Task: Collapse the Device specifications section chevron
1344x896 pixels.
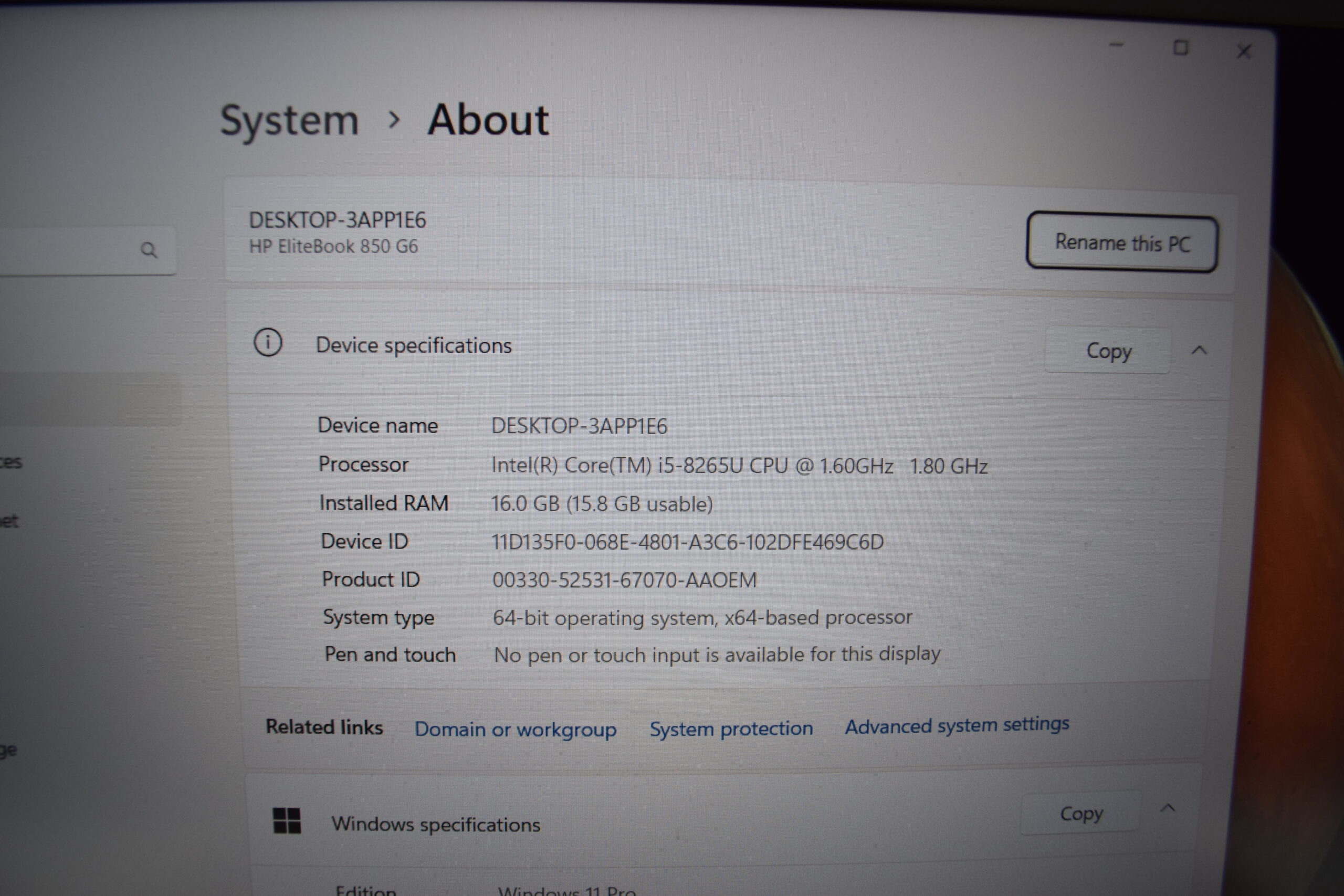Action: click(x=1199, y=350)
